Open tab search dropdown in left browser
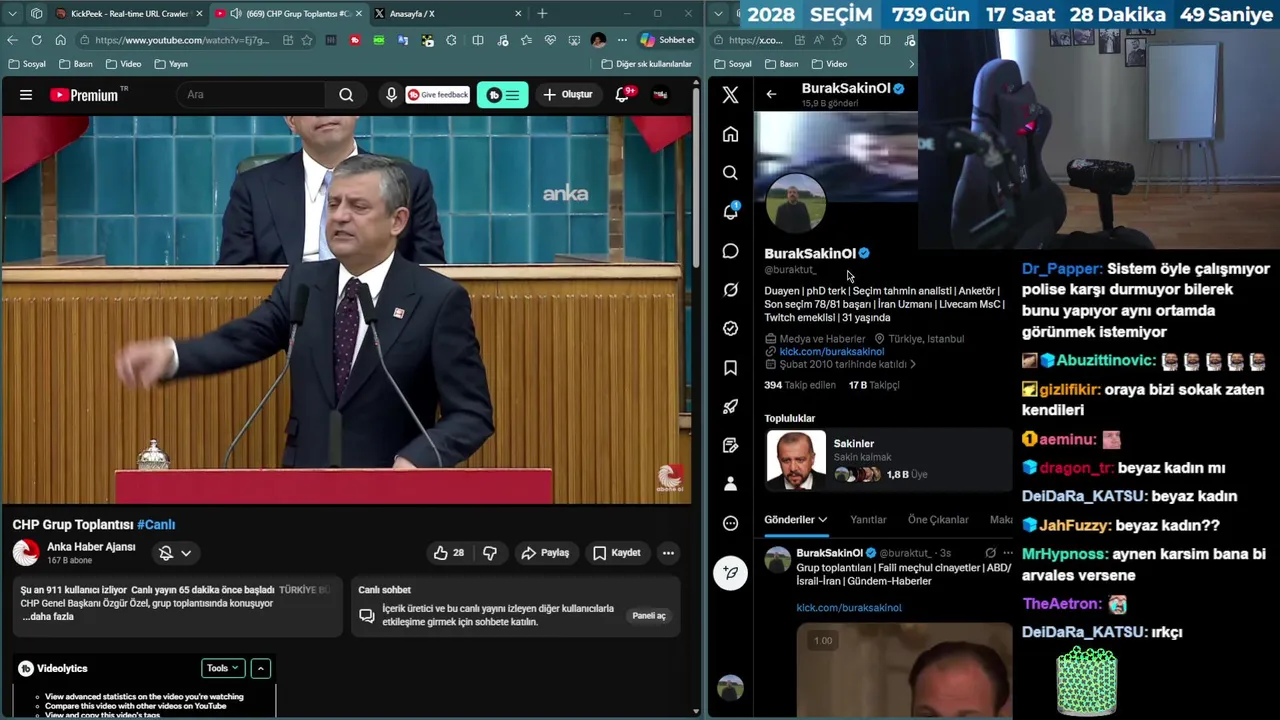 coord(12,14)
